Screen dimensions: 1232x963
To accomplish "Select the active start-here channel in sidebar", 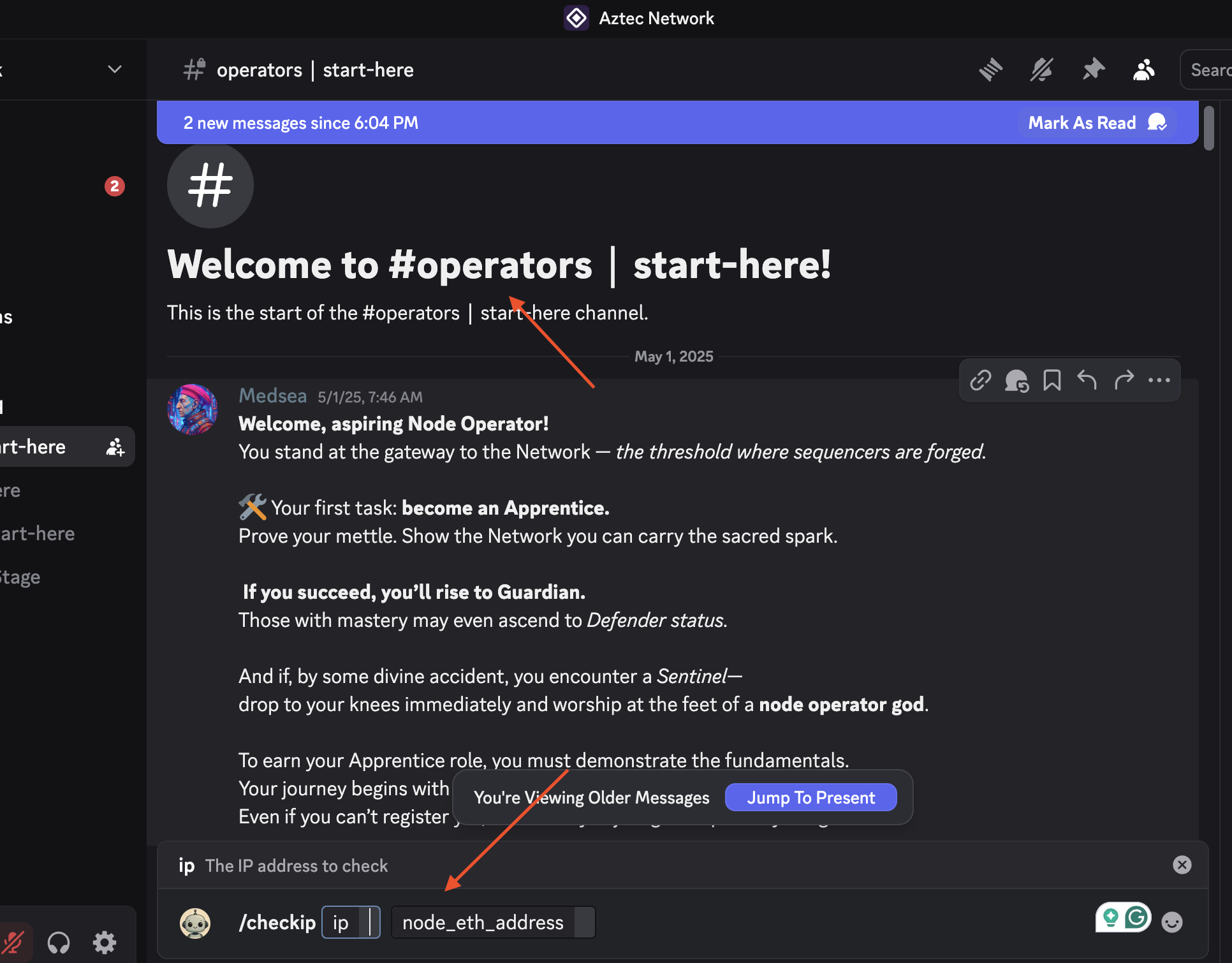I will point(67,446).
